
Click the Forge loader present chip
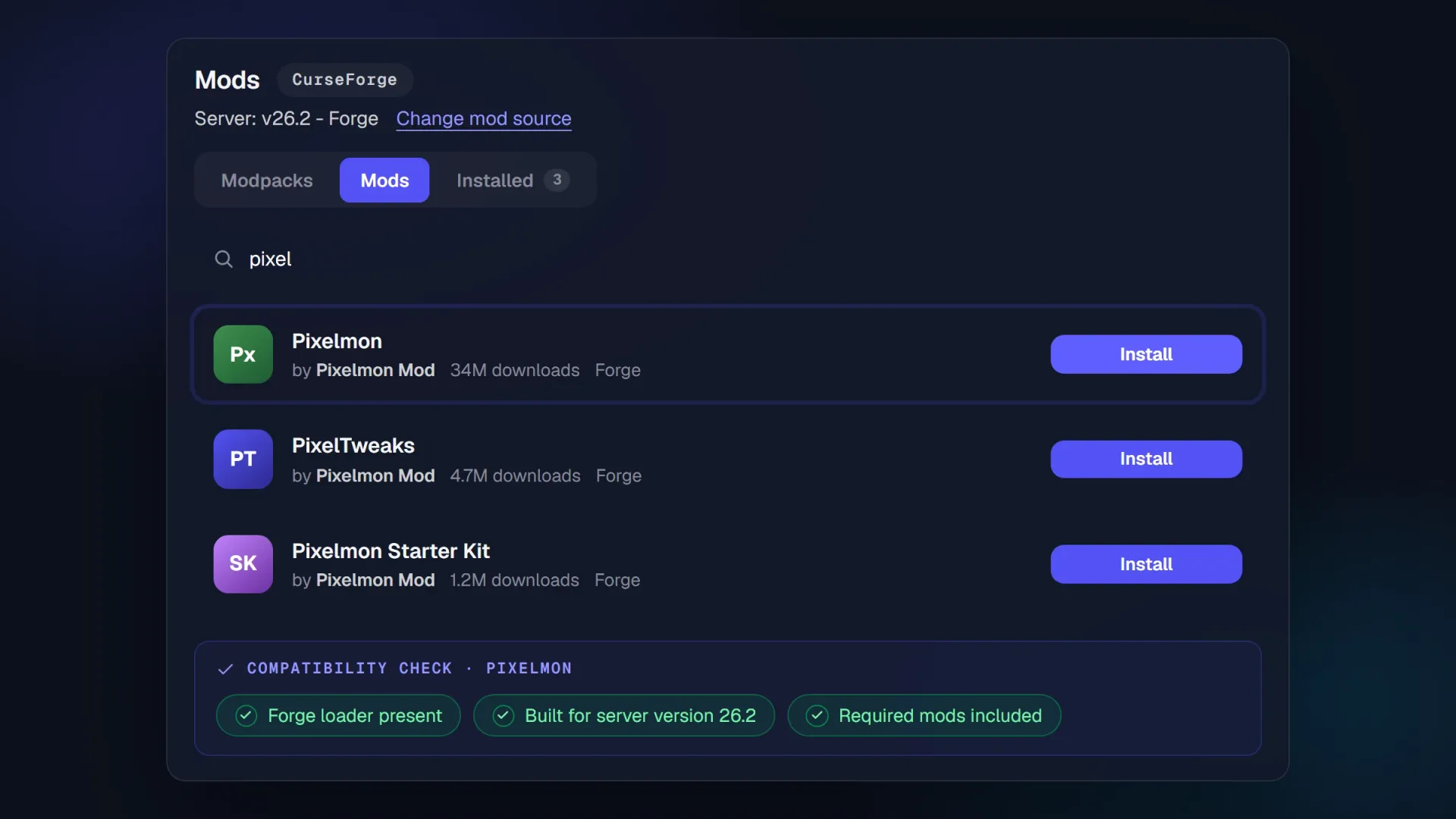pyautogui.click(x=338, y=715)
